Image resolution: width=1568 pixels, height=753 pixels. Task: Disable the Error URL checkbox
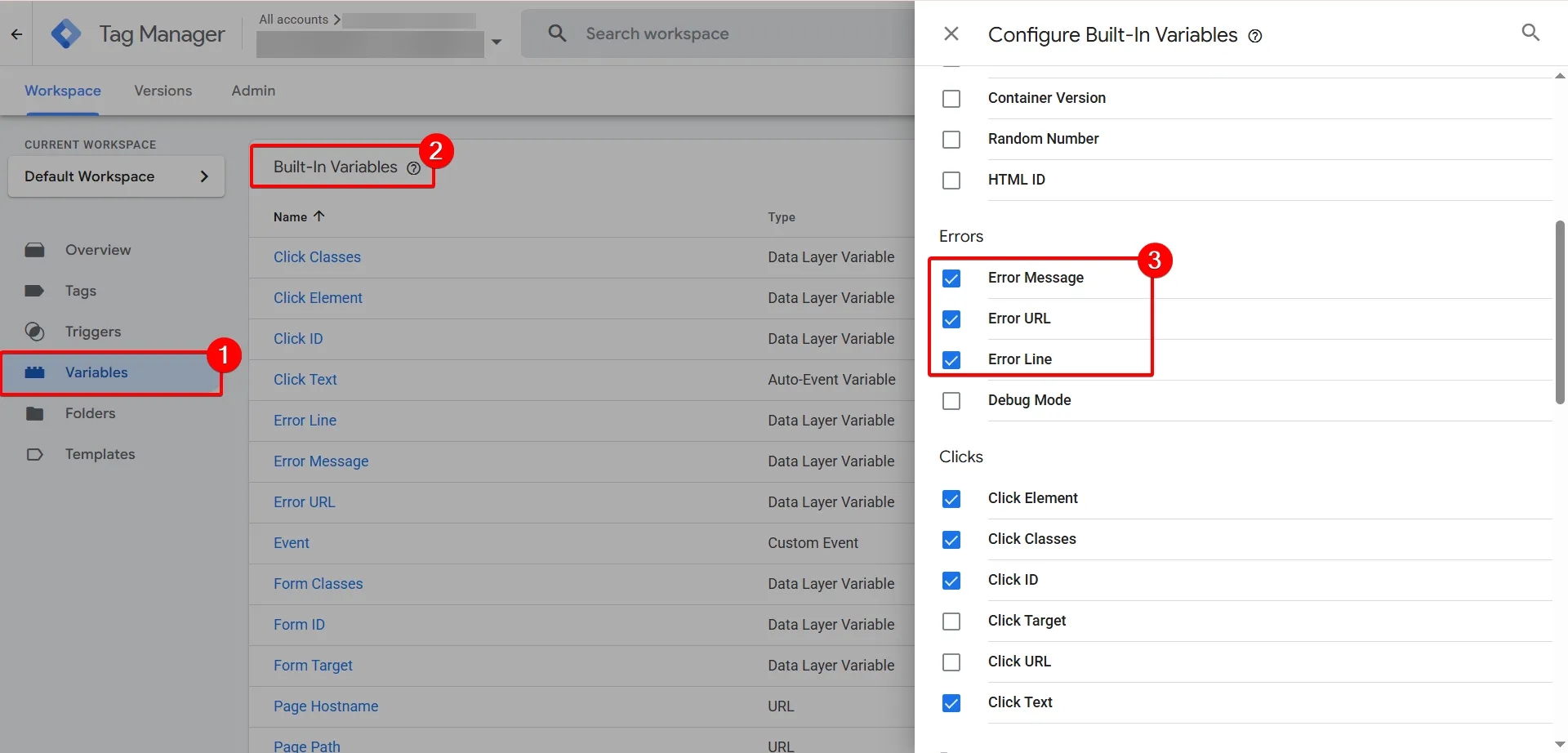(x=951, y=319)
